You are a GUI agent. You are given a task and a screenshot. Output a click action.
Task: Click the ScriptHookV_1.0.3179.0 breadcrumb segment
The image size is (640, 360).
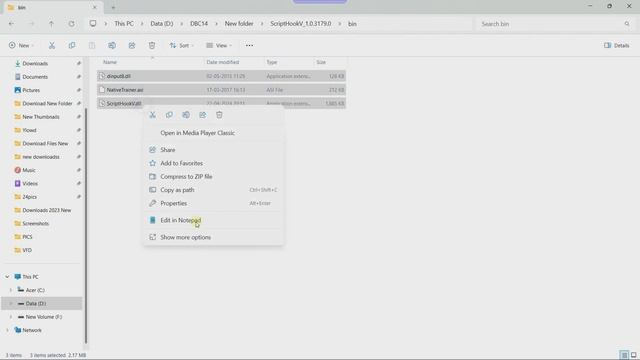(300, 24)
